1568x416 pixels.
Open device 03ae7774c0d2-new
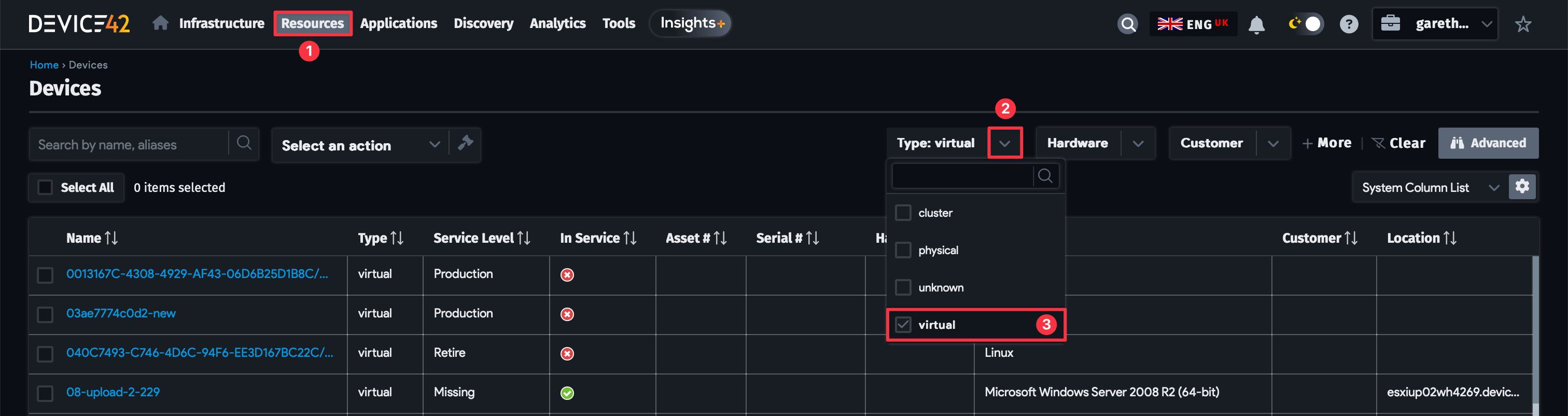[120, 313]
